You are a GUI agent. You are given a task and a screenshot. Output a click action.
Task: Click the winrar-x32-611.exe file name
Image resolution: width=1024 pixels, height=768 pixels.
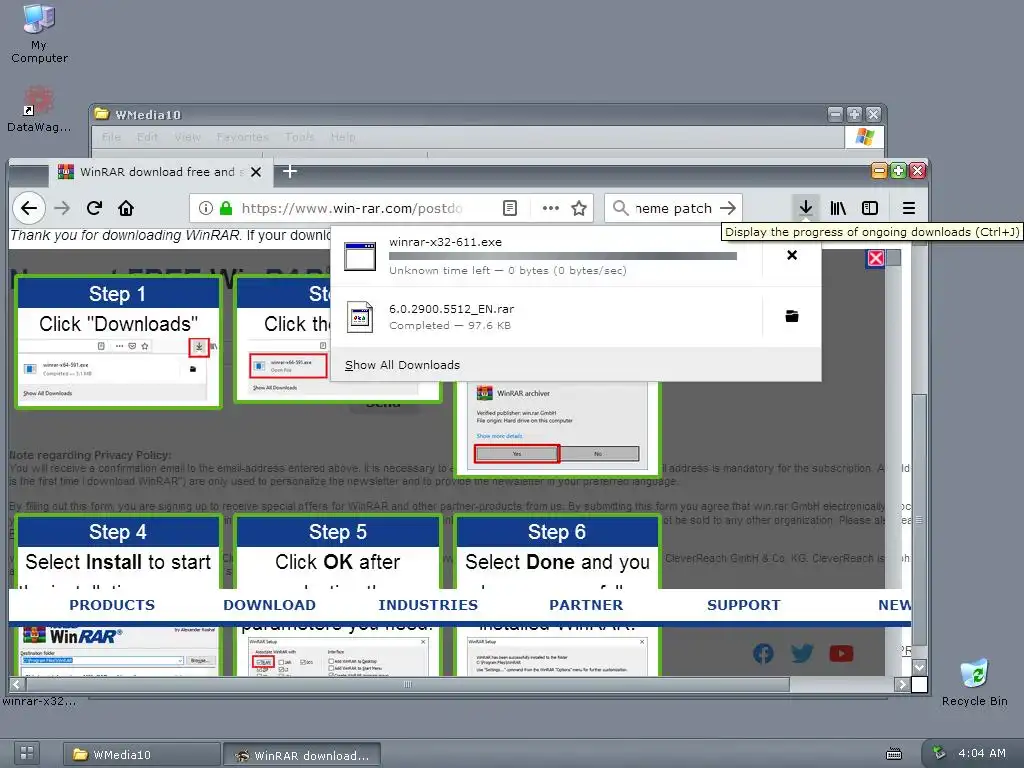click(445, 242)
